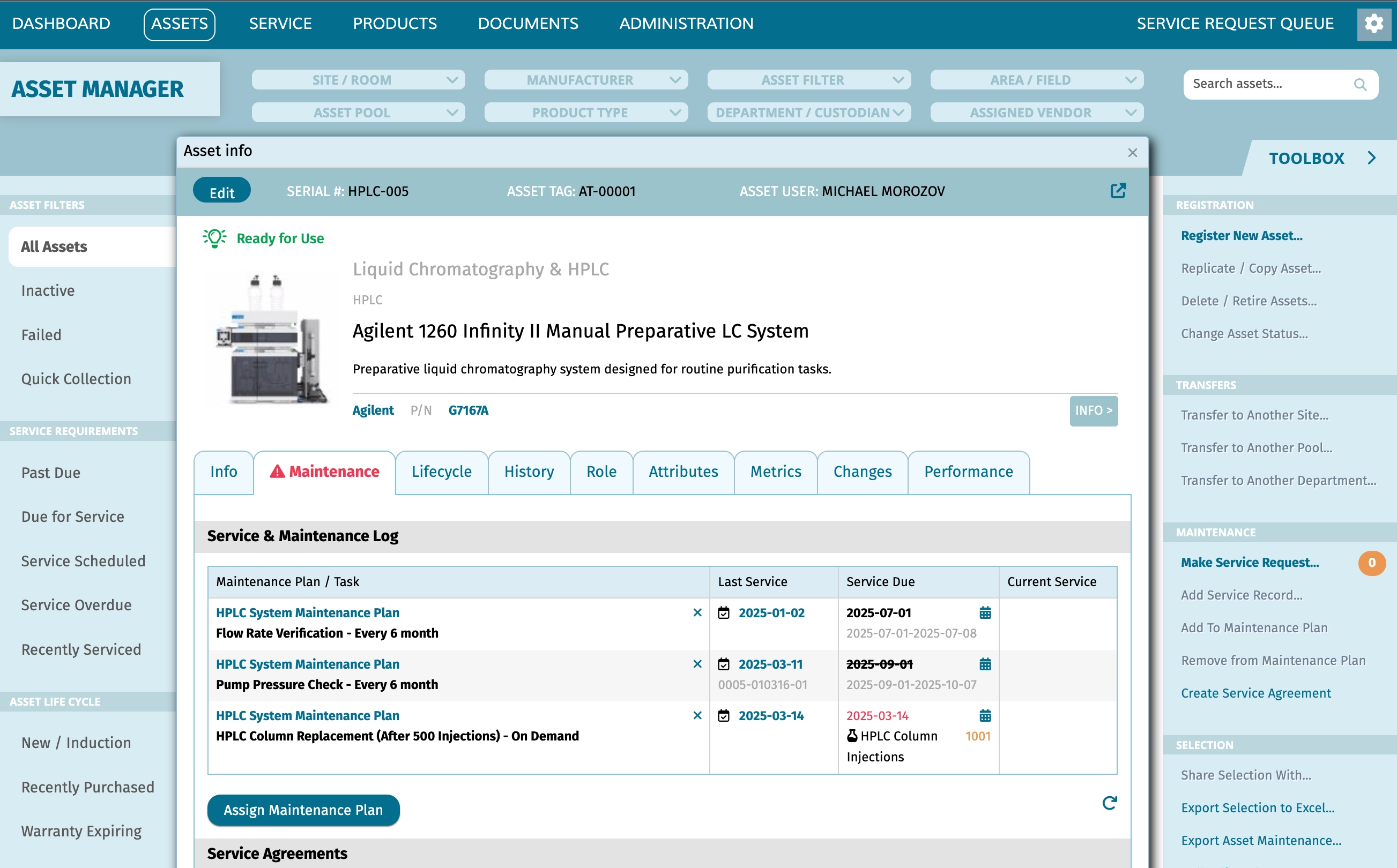Open the Performance tab

click(x=968, y=472)
